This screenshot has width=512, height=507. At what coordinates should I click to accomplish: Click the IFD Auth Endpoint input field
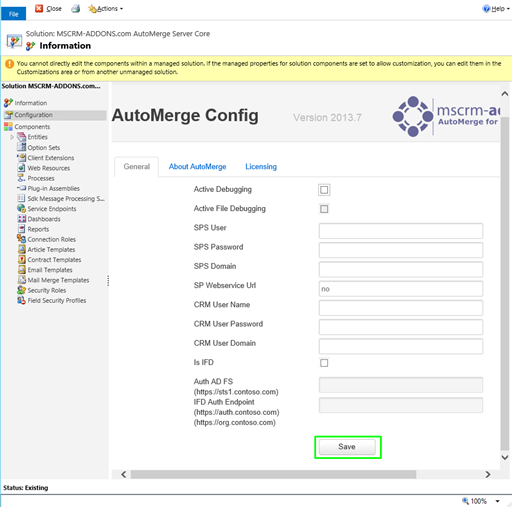point(401,405)
